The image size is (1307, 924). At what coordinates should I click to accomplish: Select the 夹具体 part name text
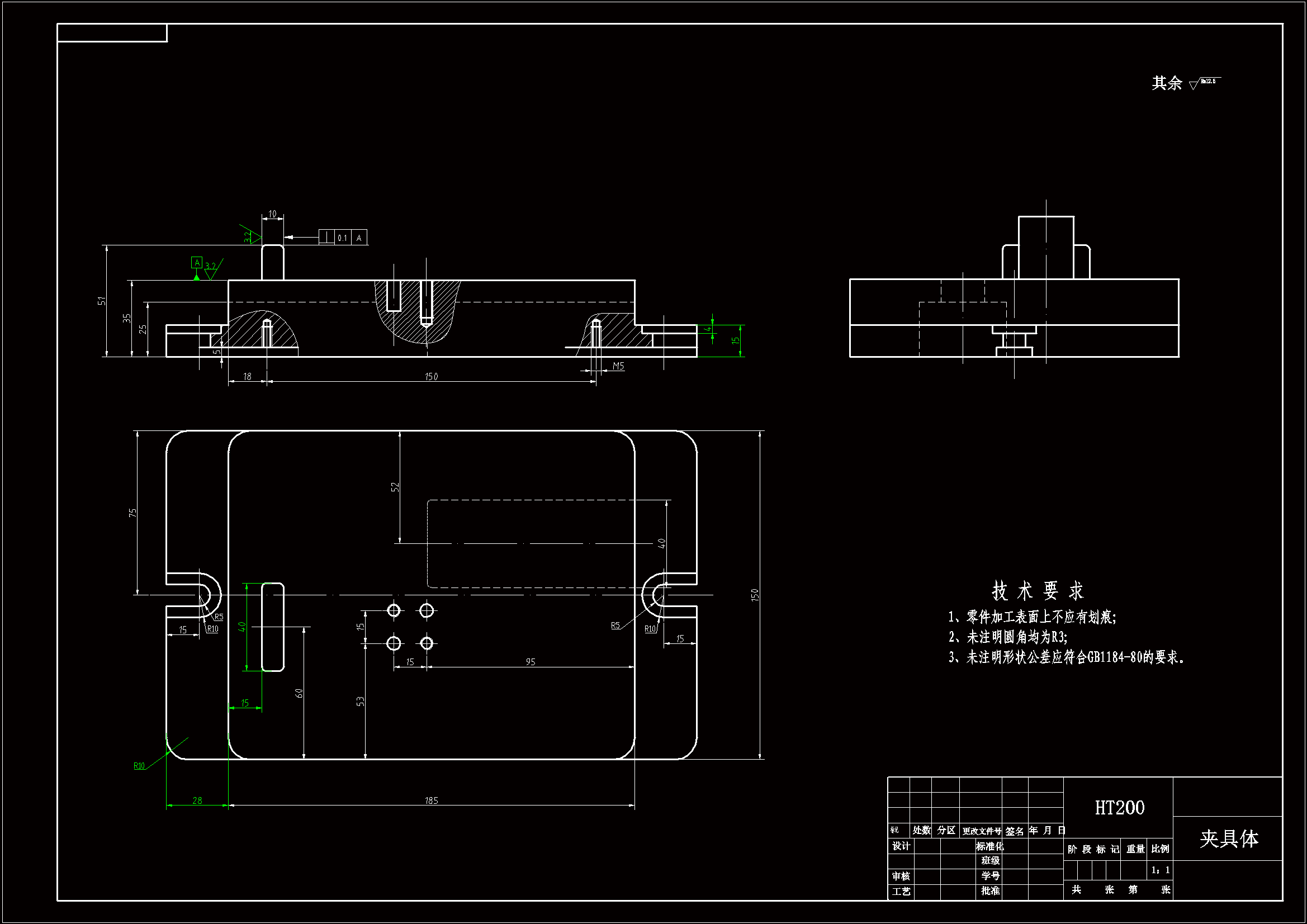(x=1229, y=839)
